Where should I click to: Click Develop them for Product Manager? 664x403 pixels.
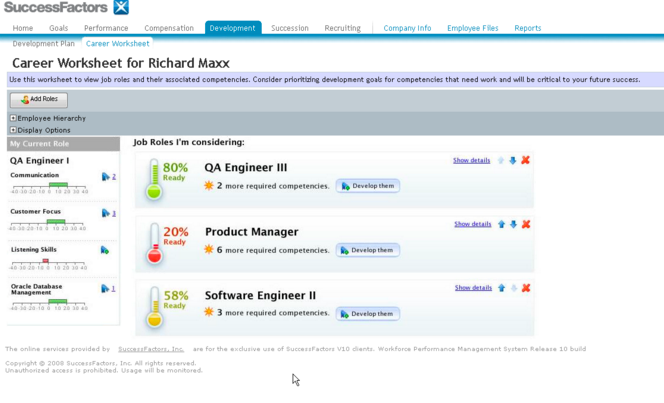[368, 250]
